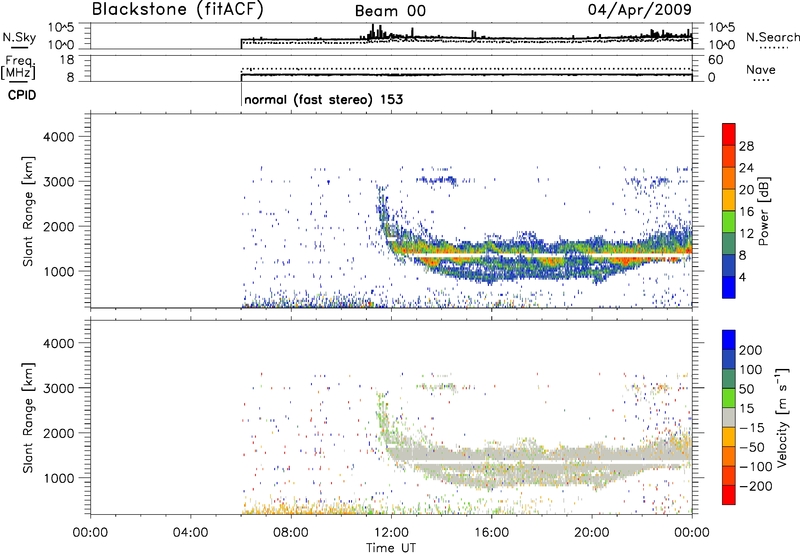Click the 'Power [dB]' colorbar label
This screenshot has height=554, width=800.
pos(763,211)
